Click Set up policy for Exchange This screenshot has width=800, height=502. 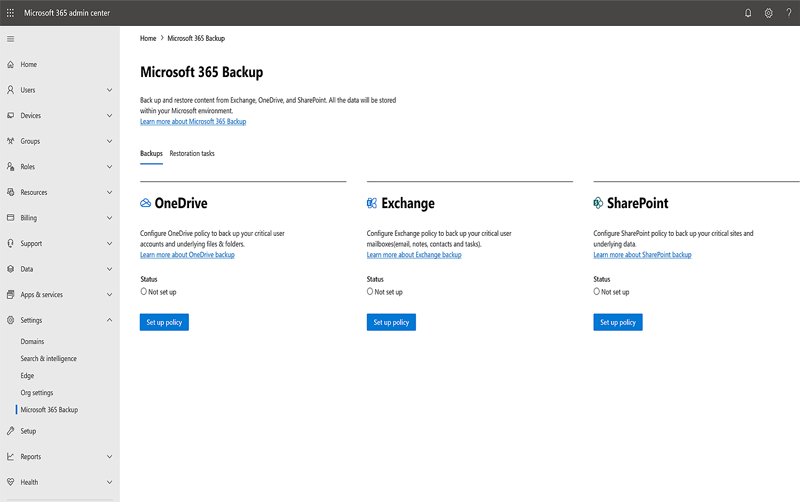(391, 322)
